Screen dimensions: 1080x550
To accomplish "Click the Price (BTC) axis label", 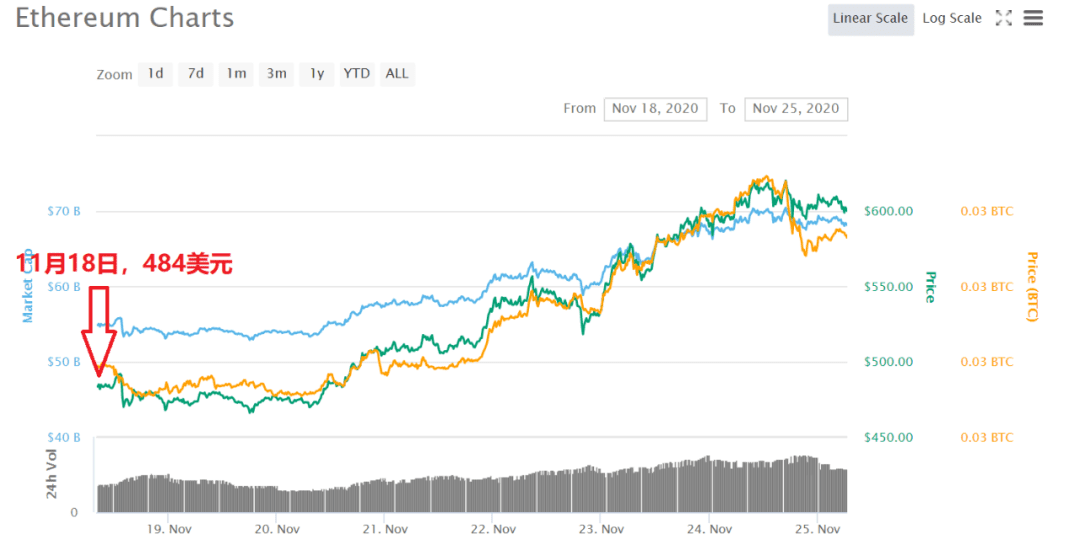I will point(1032,286).
